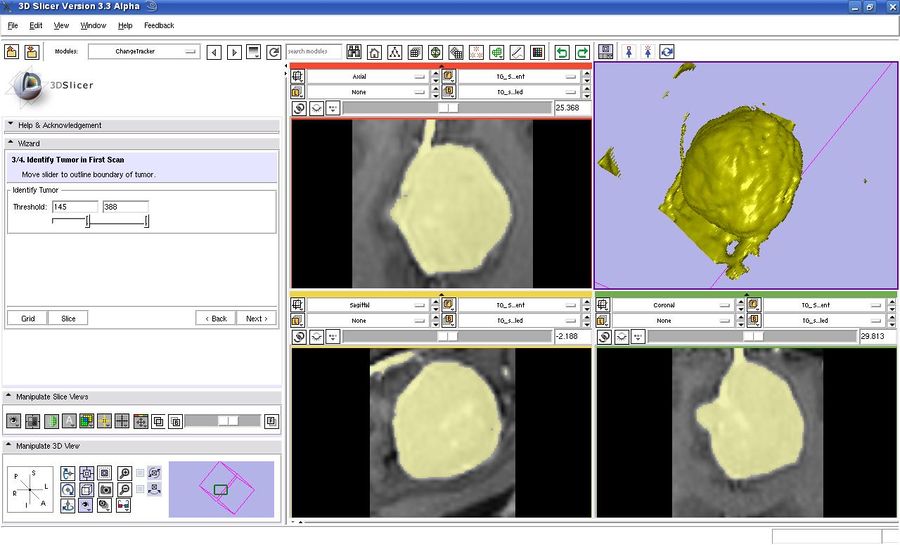Collapse the Manipulate Slice Views panel
The width and height of the screenshot is (900, 545).
(10, 397)
